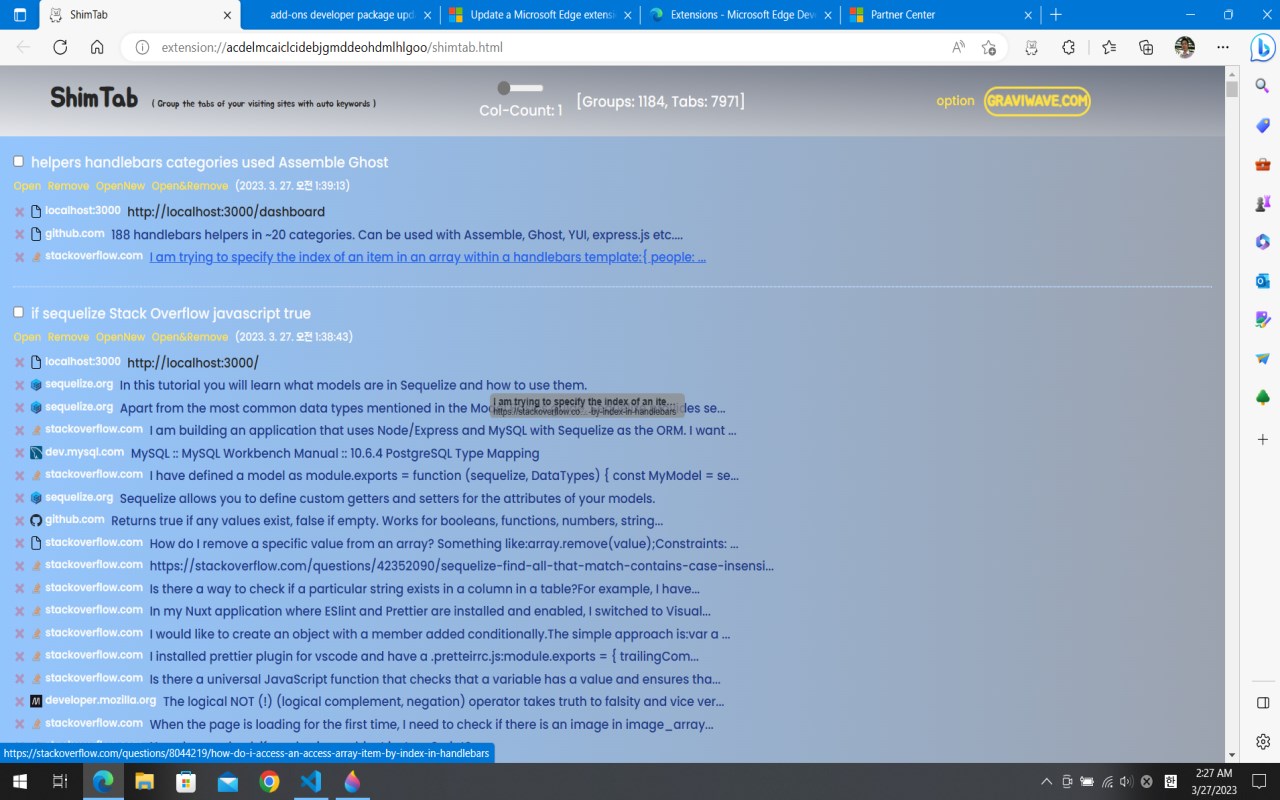Click the user profile avatar
Image resolution: width=1280 pixels, height=800 pixels.
pyautogui.click(x=1184, y=47)
